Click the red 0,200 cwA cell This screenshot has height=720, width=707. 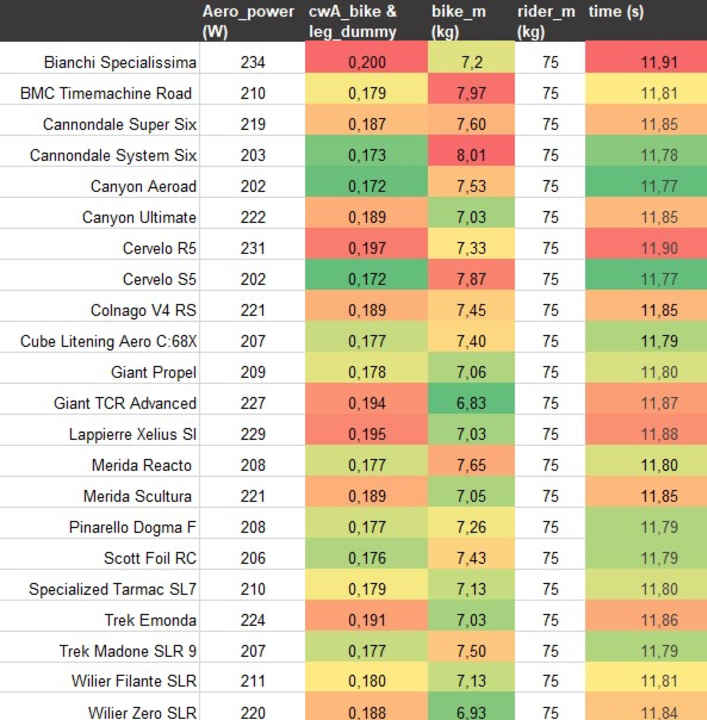[367, 62]
